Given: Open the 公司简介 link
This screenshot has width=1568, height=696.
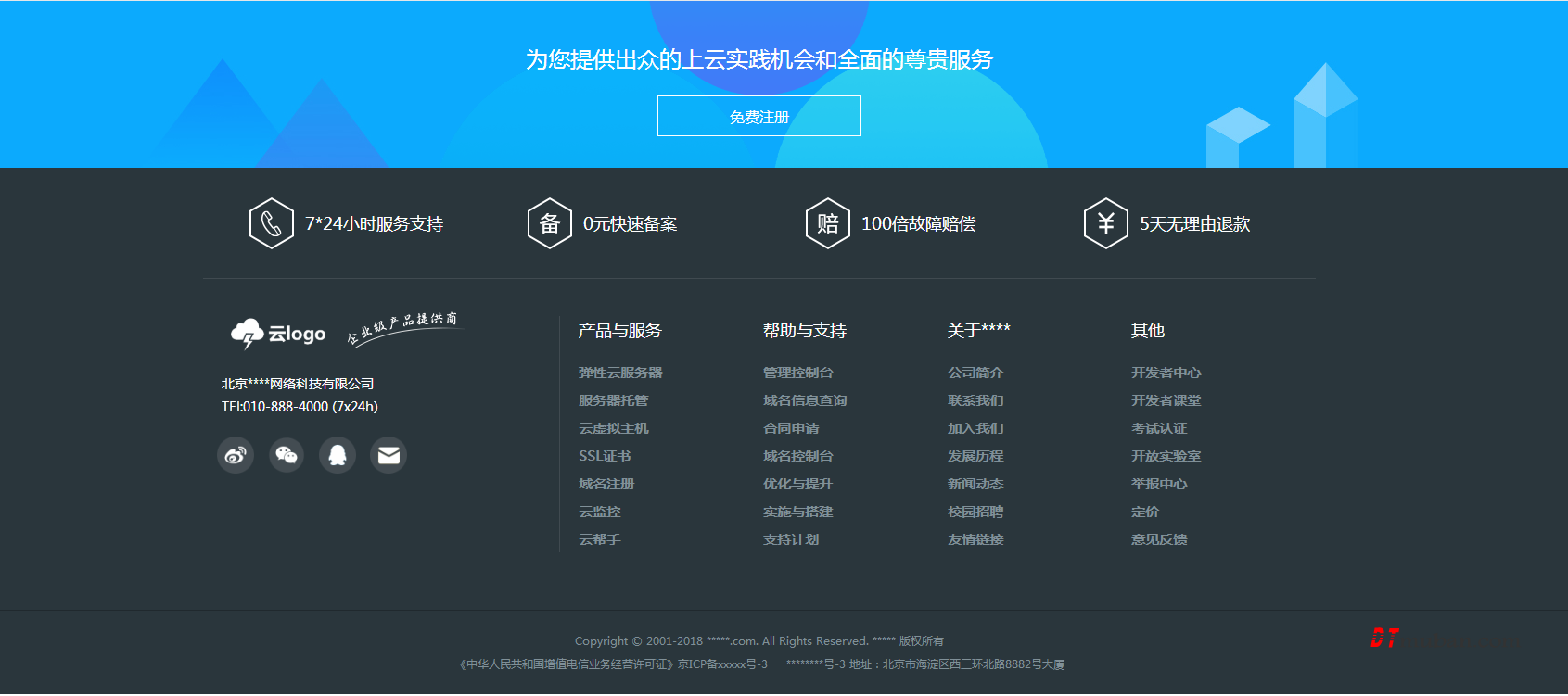Looking at the screenshot, I should (975, 373).
